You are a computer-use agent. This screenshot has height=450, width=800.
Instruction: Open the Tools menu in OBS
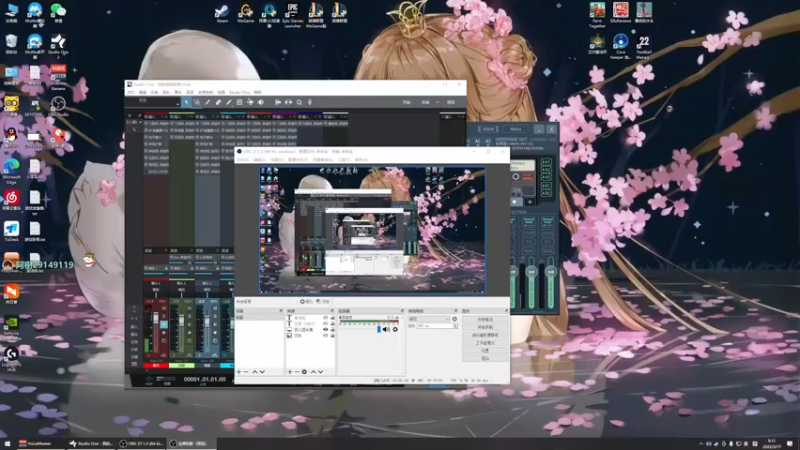[344, 160]
